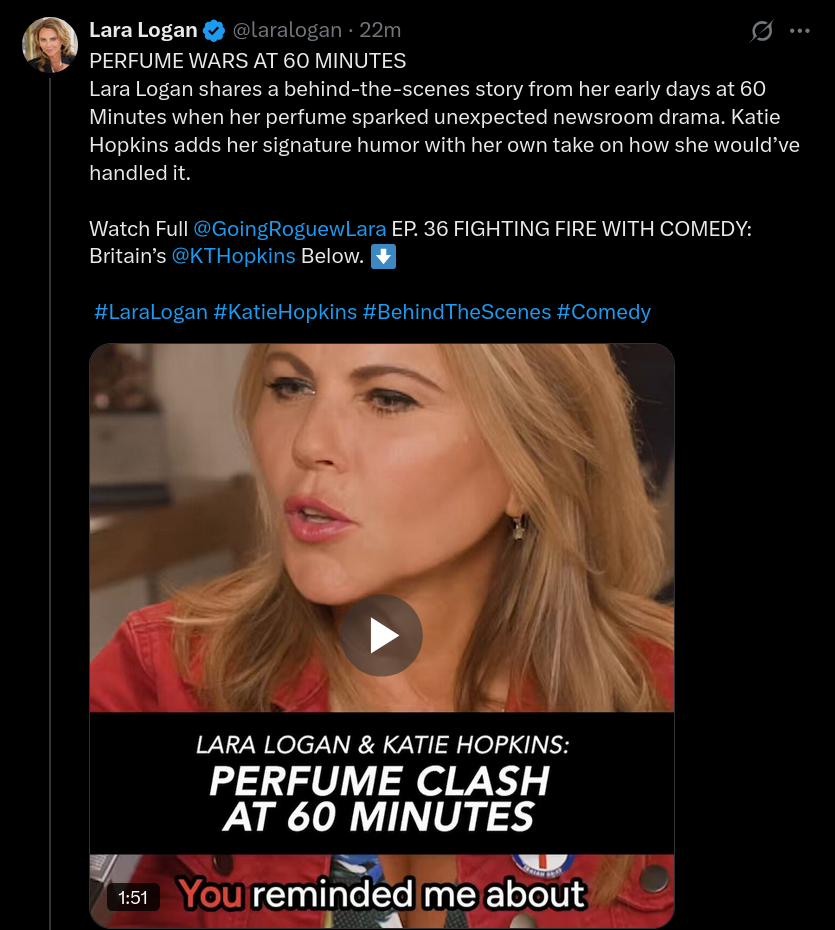Open the 22m post timestamp
The image size is (835, 930).
click(x=380, y=30)
